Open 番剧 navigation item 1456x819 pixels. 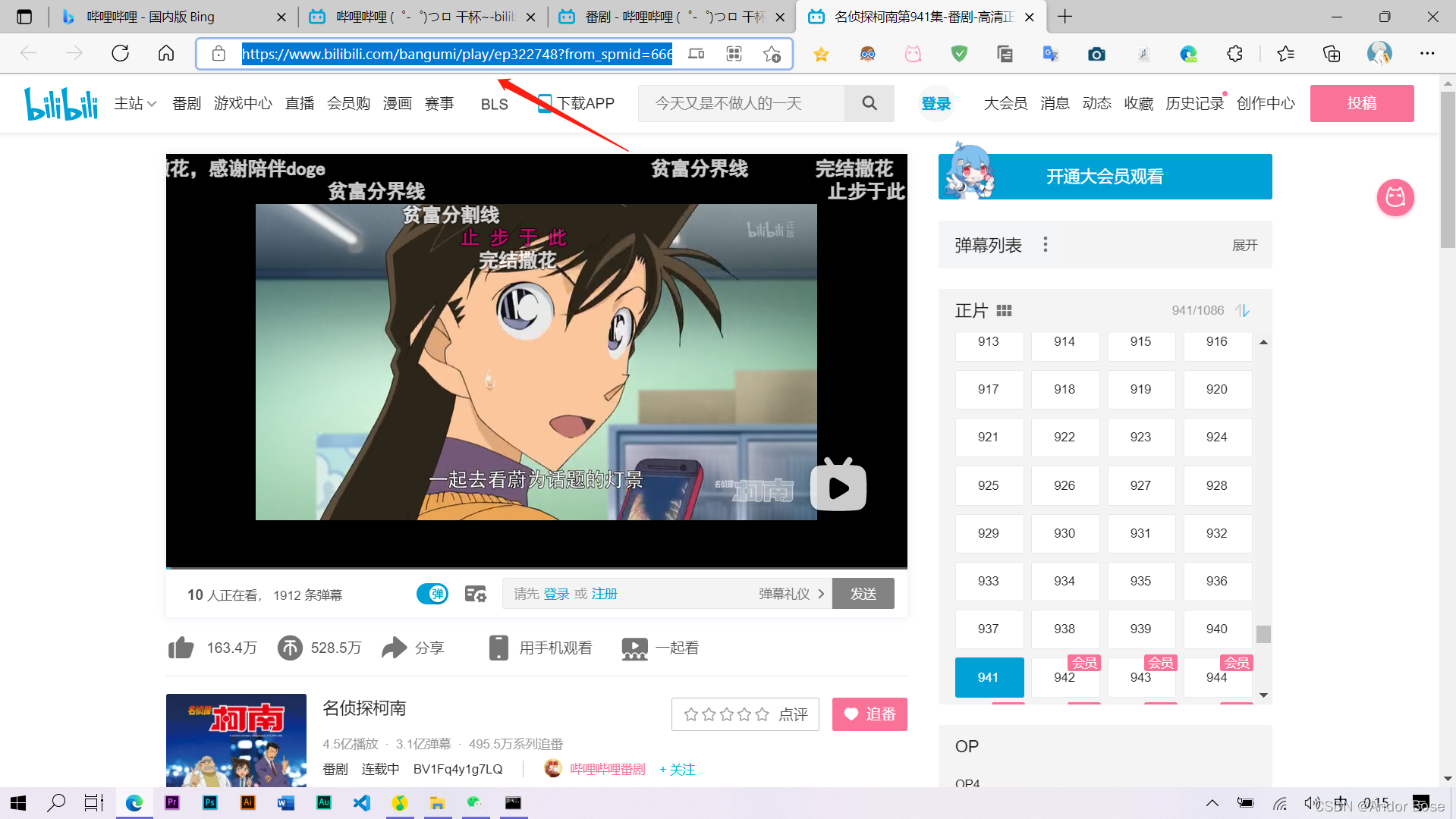[x=187, y=103]
